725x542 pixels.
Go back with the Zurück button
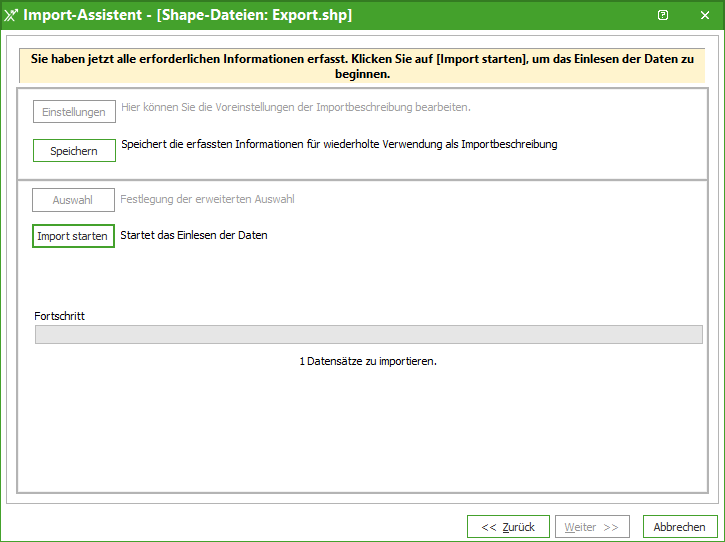pyautogui.click(x=508, y=527)
